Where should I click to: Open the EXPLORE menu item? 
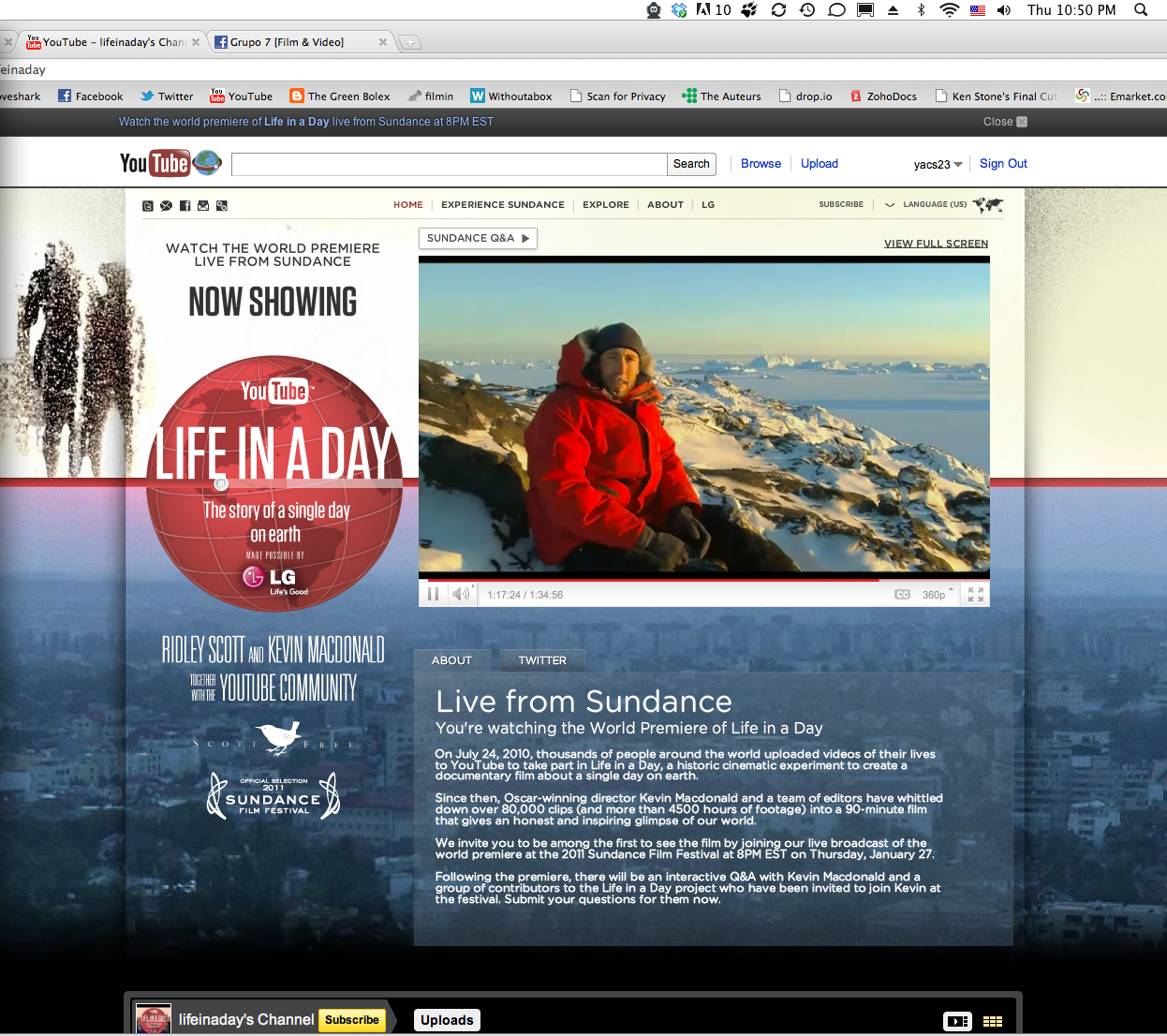tap(606, 204)
